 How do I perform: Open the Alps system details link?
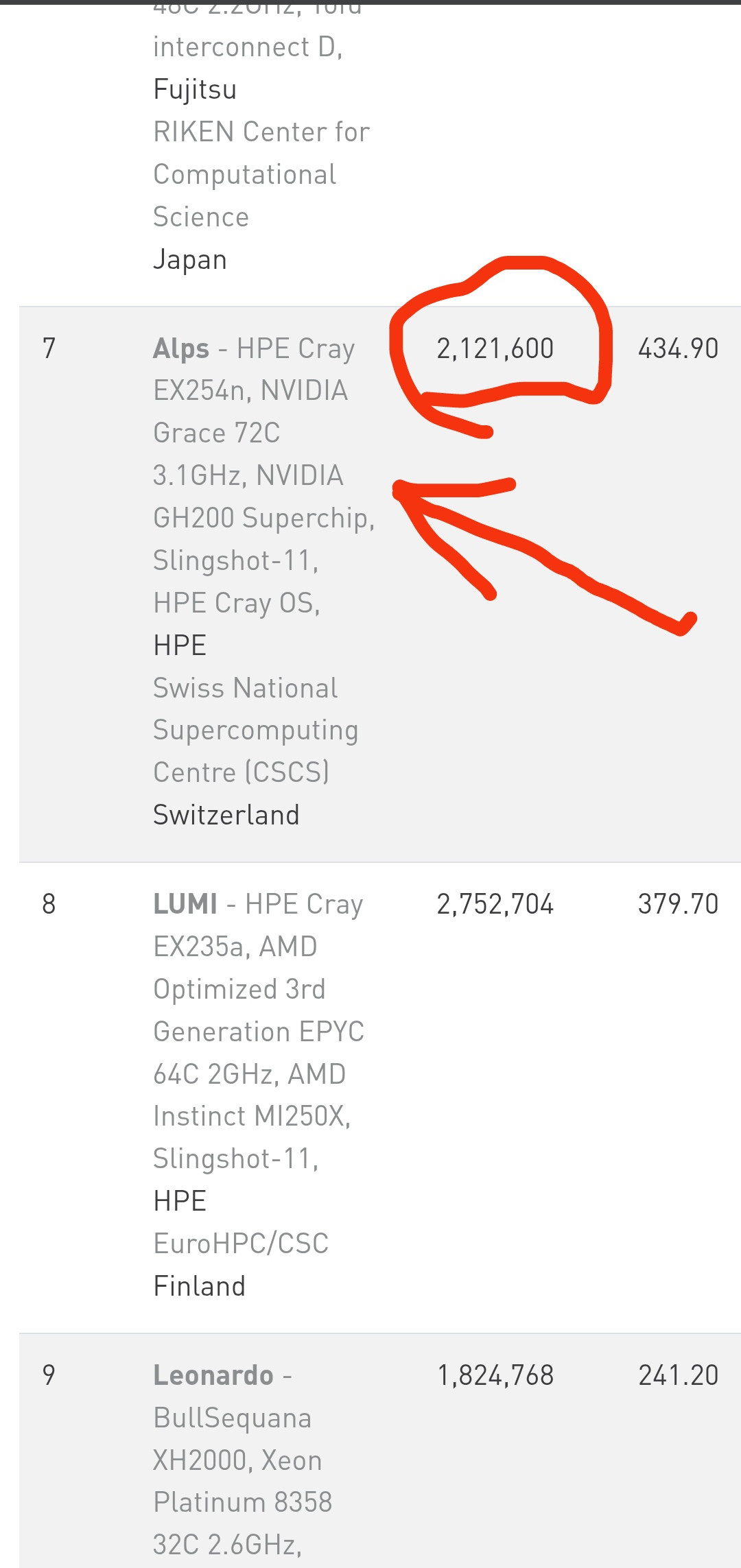coord(181,348)
